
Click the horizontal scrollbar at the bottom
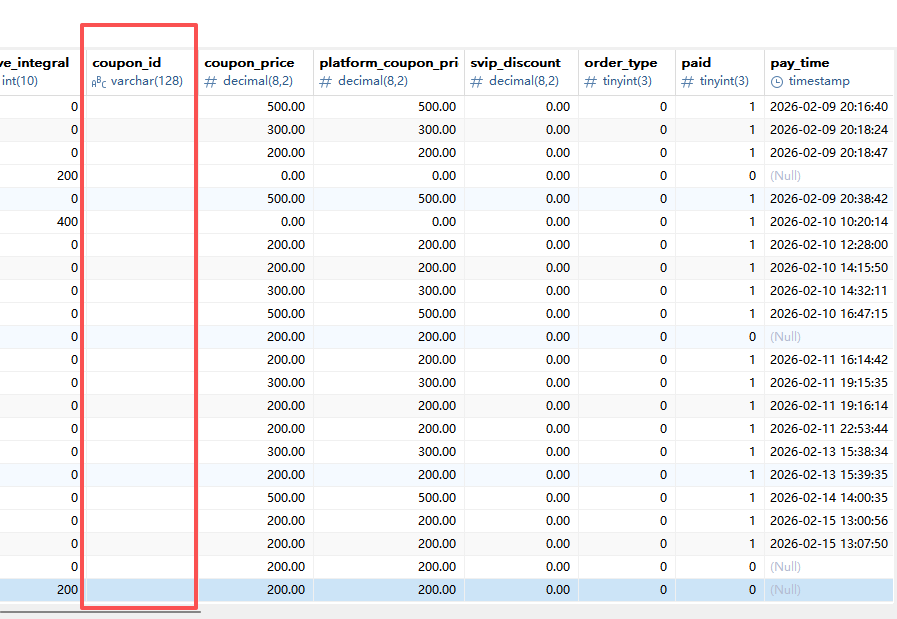tap(100, 610)
